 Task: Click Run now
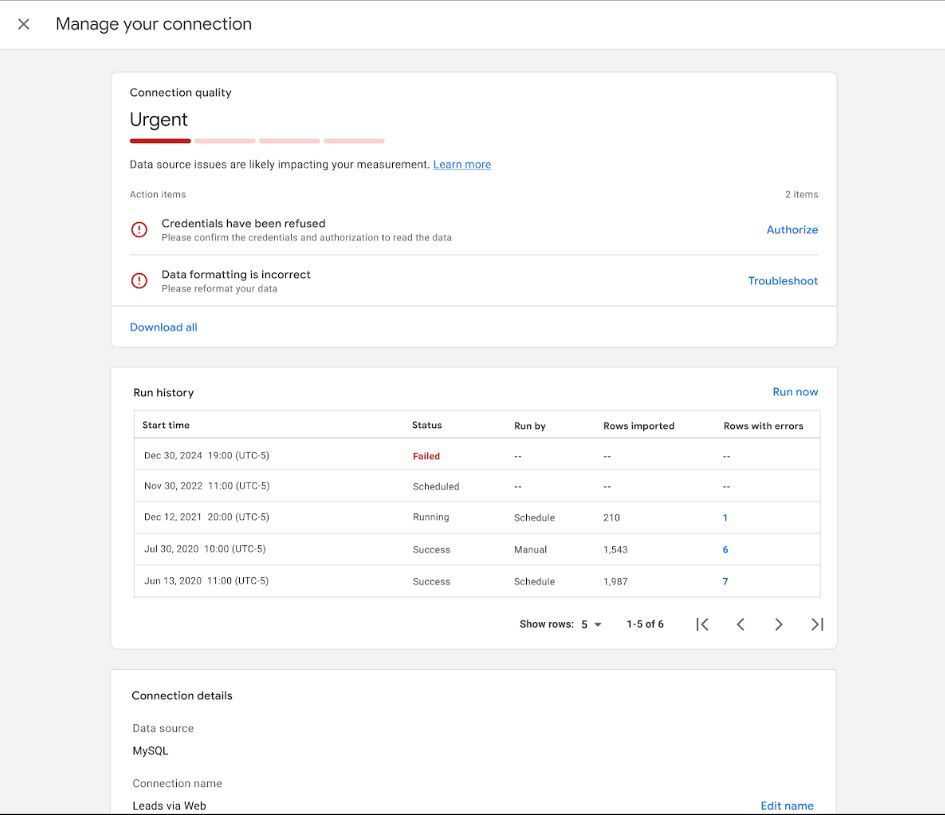coord(795,391)
